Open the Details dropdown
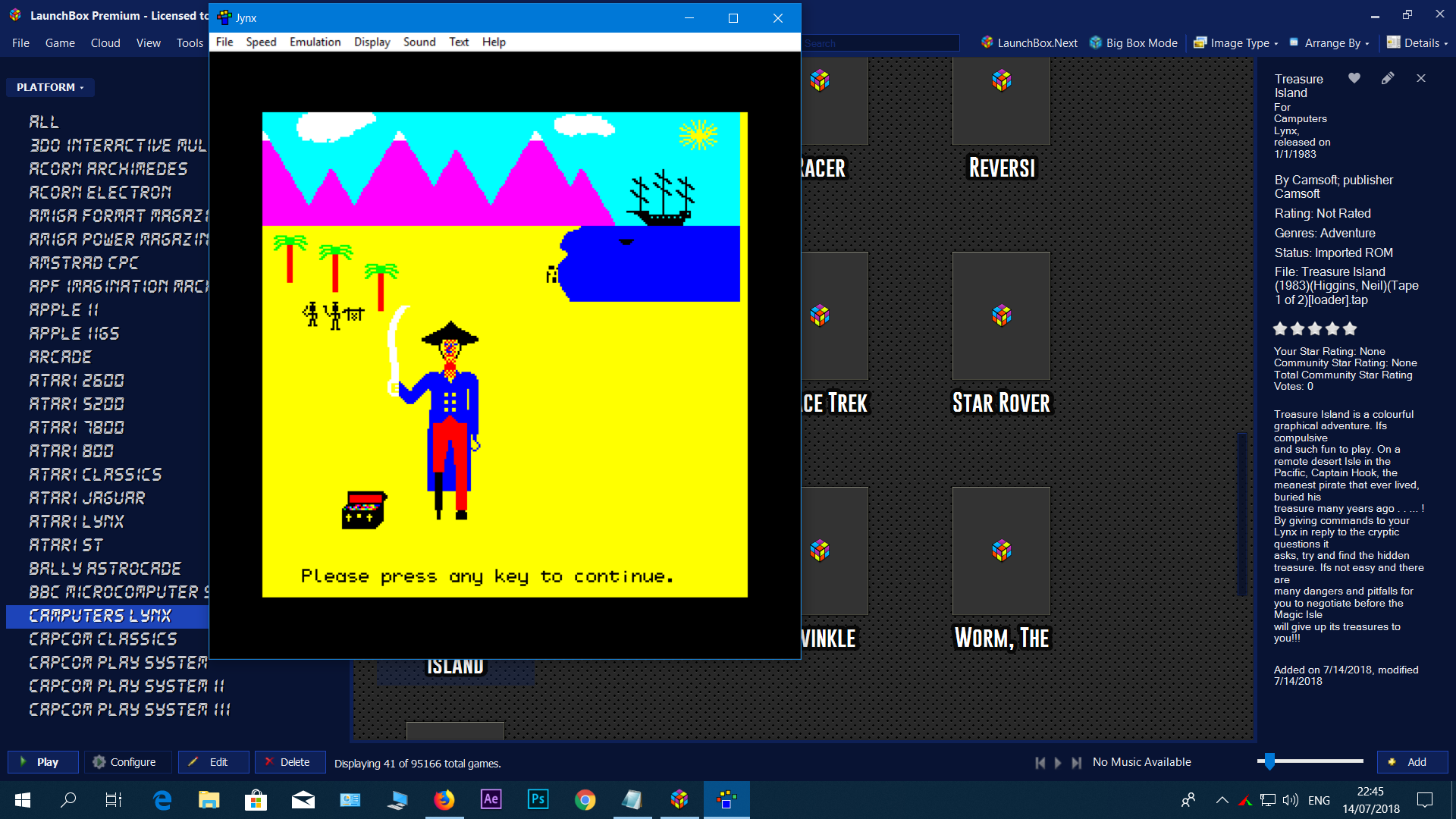 (x=1417, y=43)
